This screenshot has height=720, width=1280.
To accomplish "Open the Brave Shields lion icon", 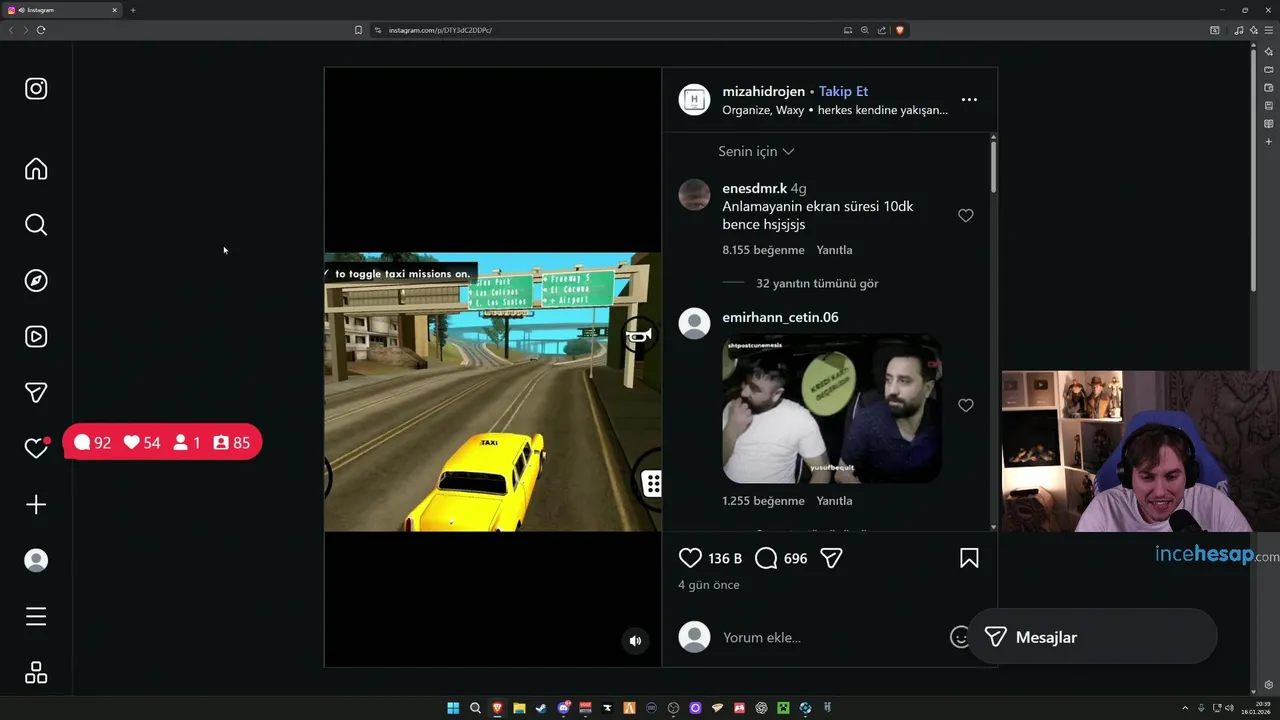I will (899, 30).
